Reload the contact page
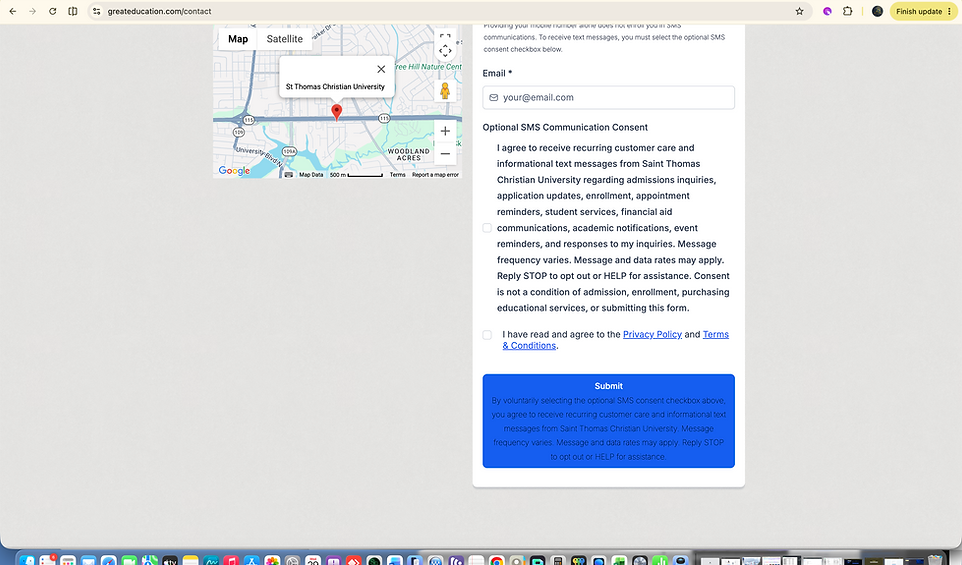The image size is (962, 565). [x=53, y=11]
